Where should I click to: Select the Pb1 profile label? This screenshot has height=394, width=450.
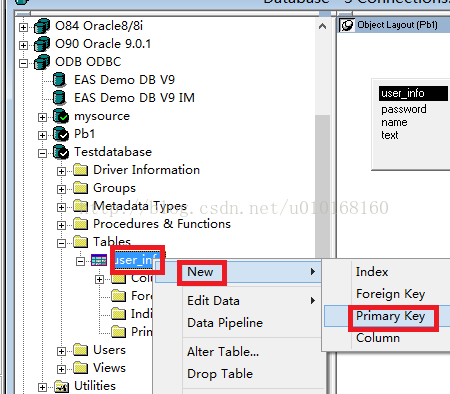(85, 134)
